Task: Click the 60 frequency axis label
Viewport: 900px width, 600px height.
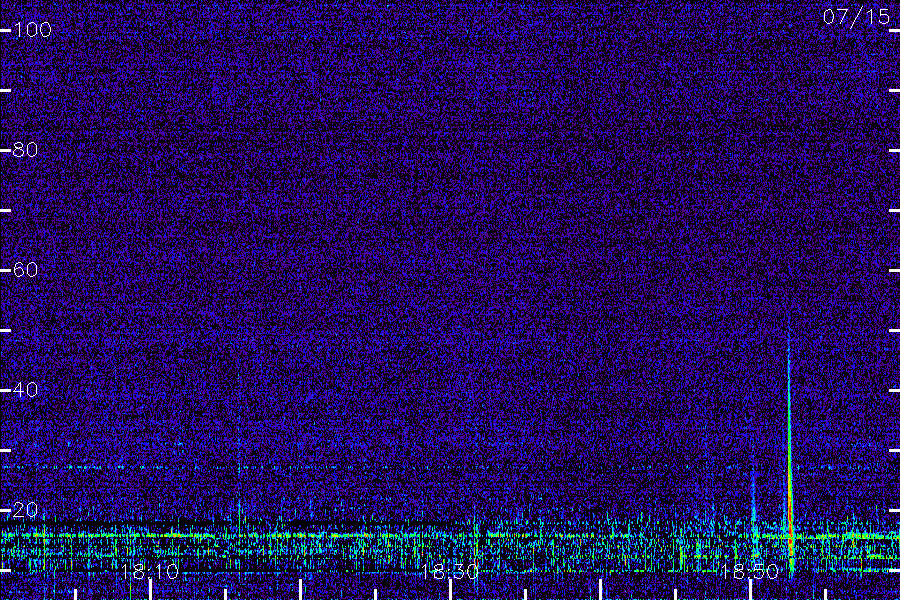Action: (x=26, y=270)
